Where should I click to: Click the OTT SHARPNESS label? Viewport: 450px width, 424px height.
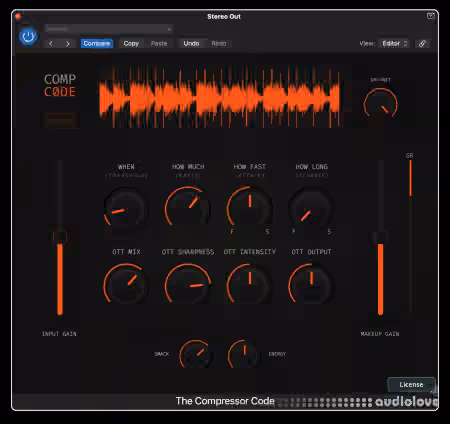coord(188,252)
